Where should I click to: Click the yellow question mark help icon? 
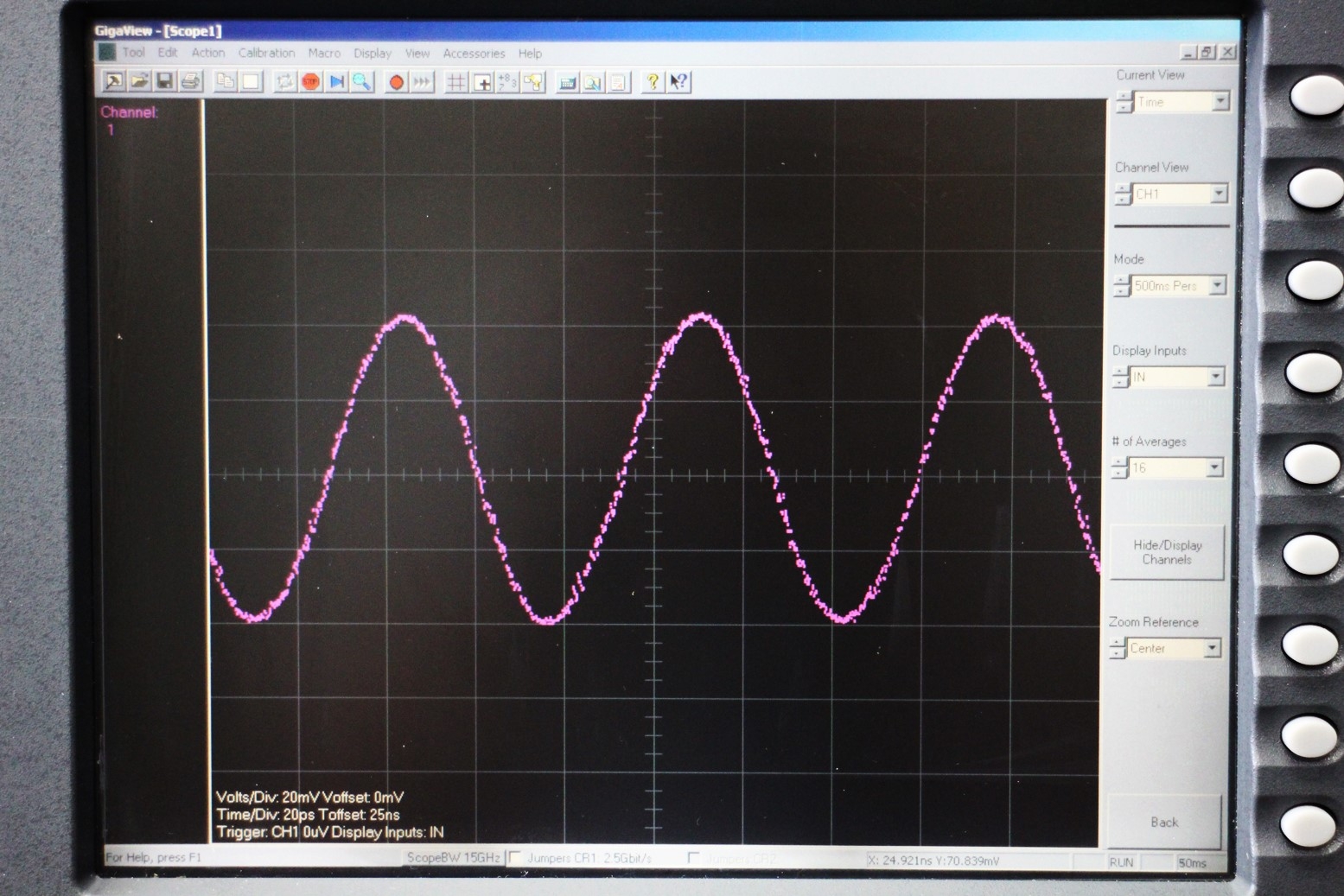653,82
